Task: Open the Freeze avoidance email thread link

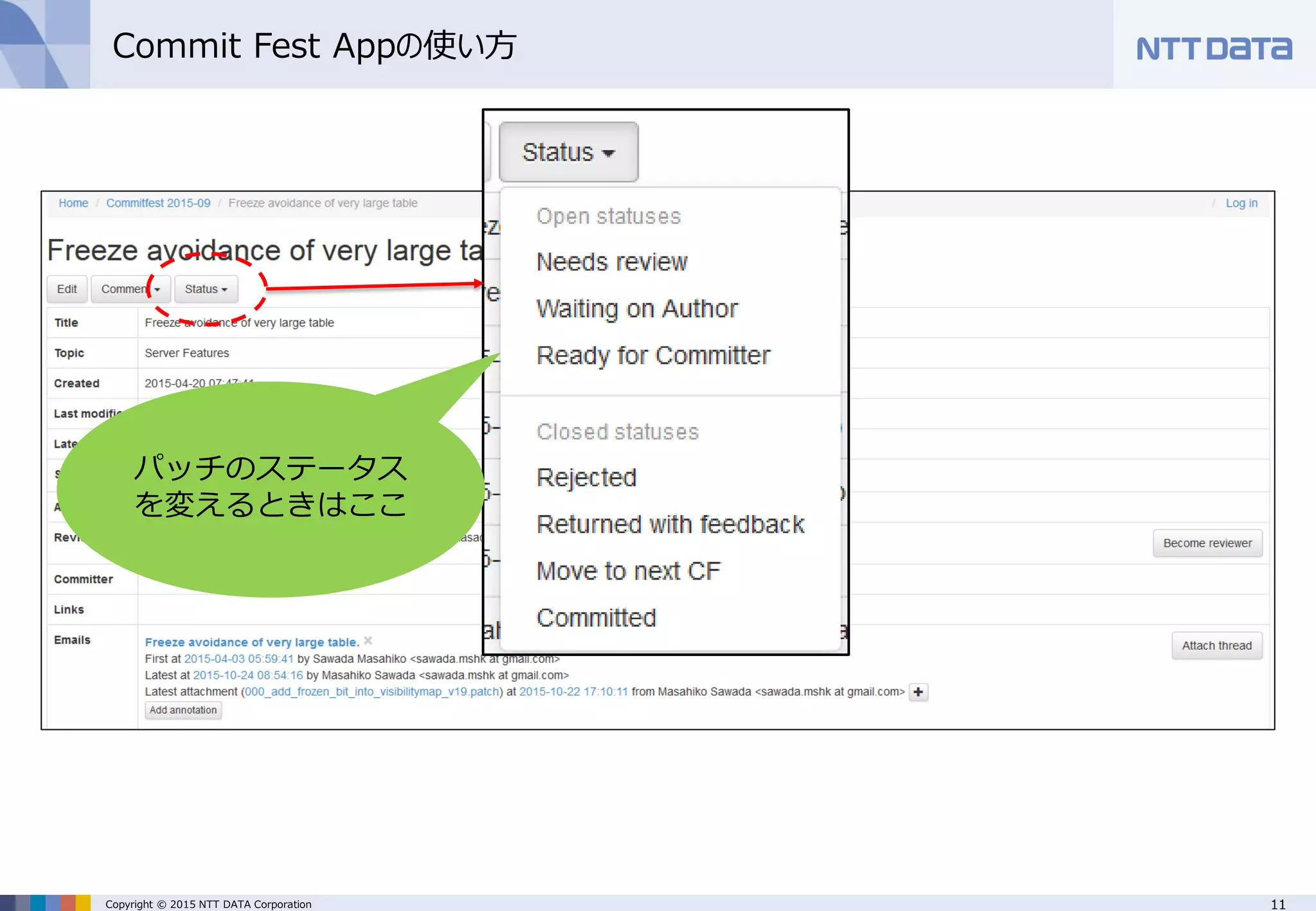Action: (x=252, y=642)
